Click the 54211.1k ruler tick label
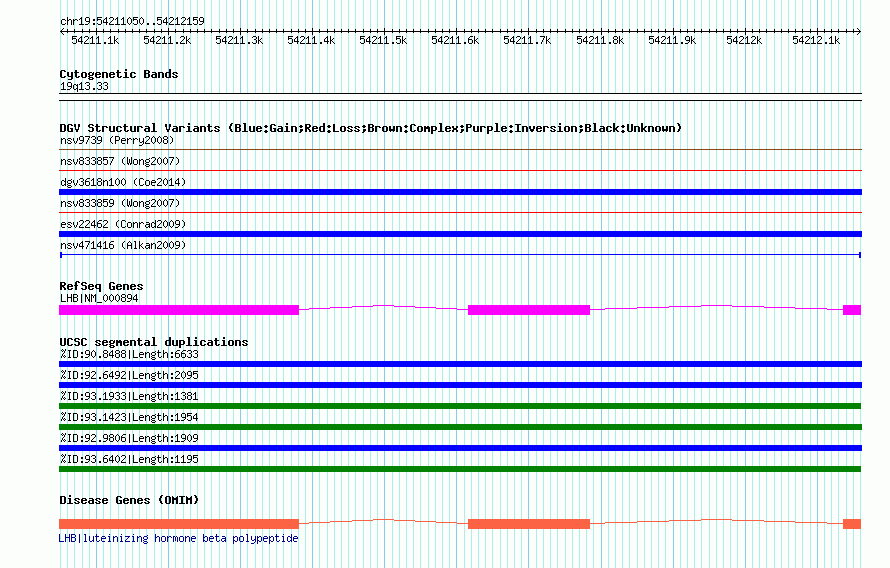 coord(95,40)
